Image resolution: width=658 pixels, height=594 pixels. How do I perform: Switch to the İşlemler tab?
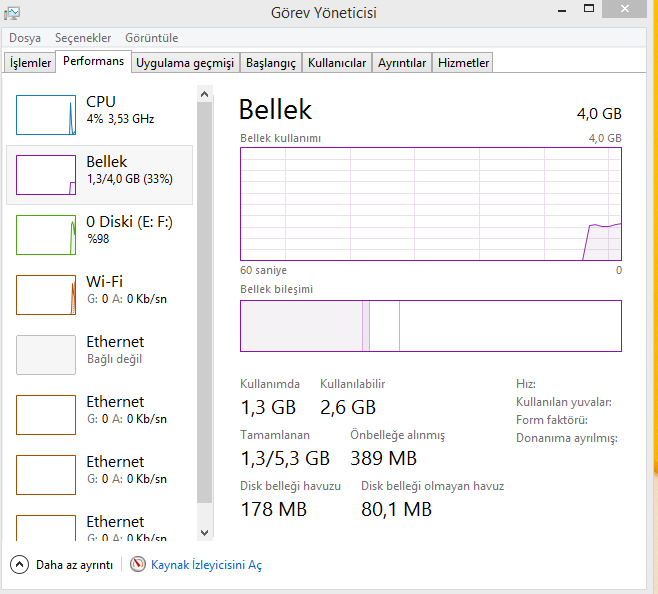point(30,63)
